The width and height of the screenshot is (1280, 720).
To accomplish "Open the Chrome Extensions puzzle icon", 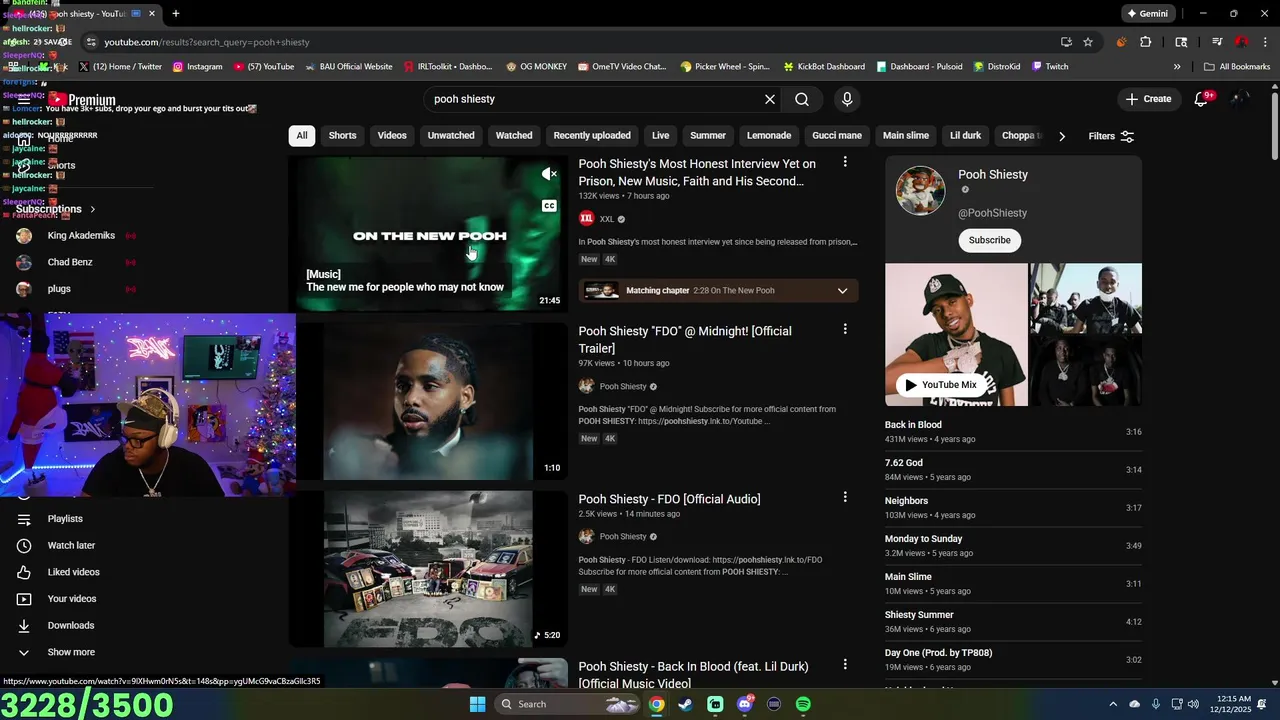I will coord(1146,42).
